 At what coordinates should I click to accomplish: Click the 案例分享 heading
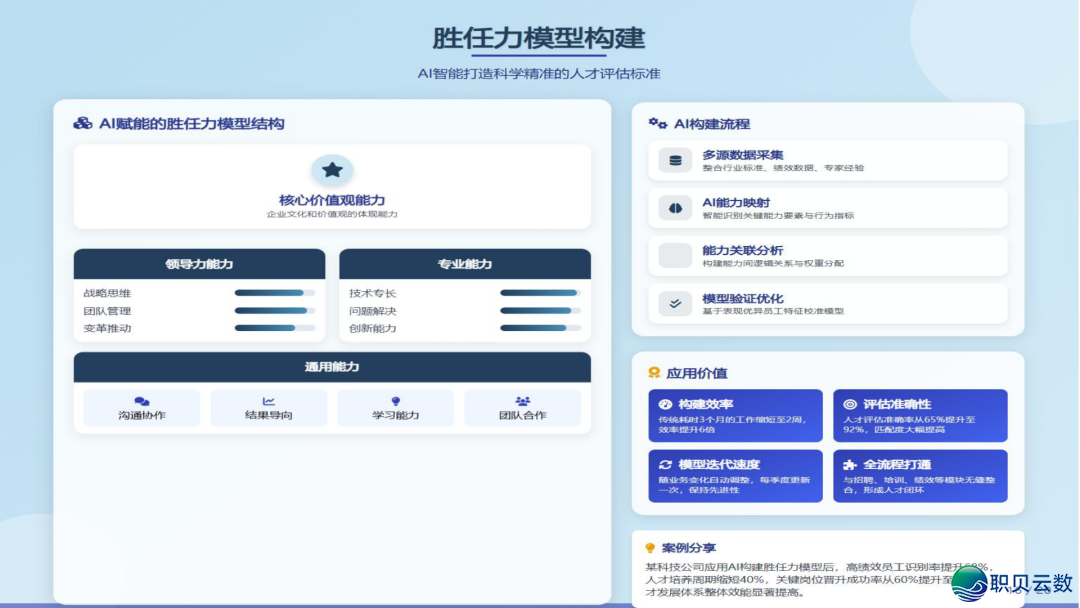pyautogui.click(x=689, y=548)
